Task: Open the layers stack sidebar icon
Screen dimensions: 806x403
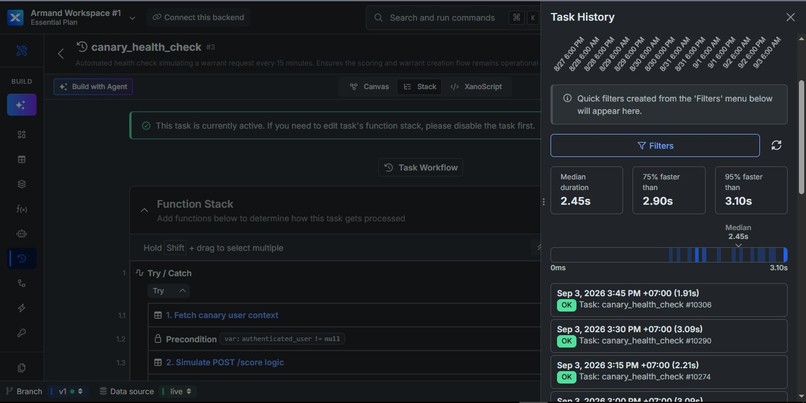Action: (22, 184)
